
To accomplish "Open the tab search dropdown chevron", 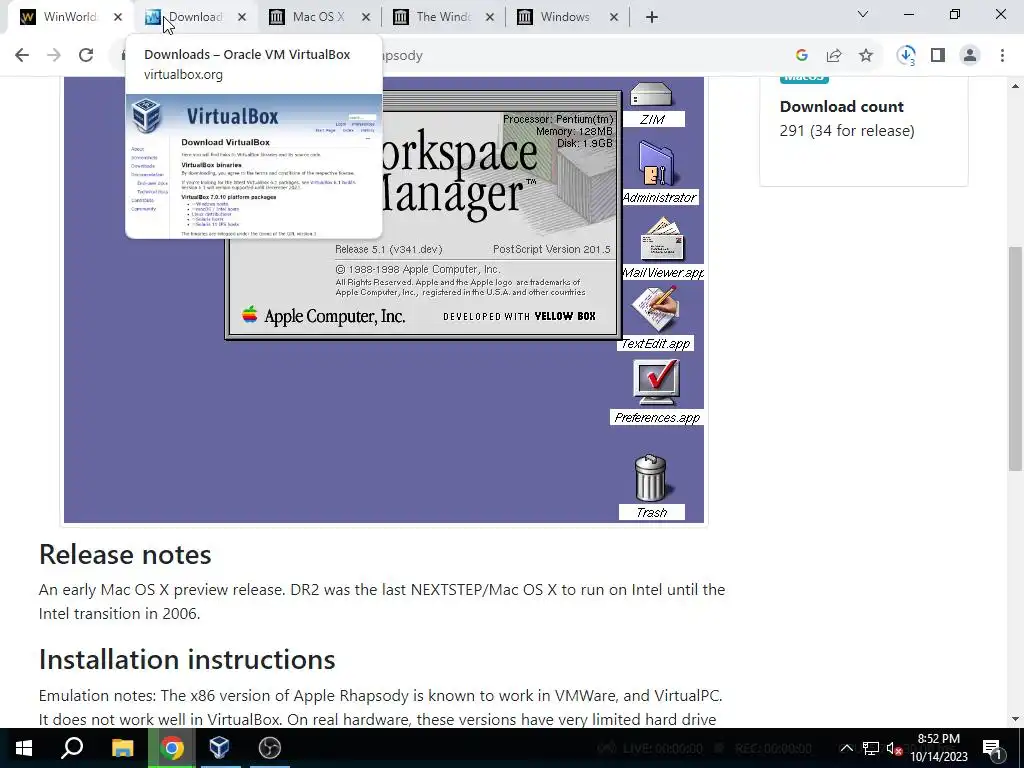I will point(863,14).
